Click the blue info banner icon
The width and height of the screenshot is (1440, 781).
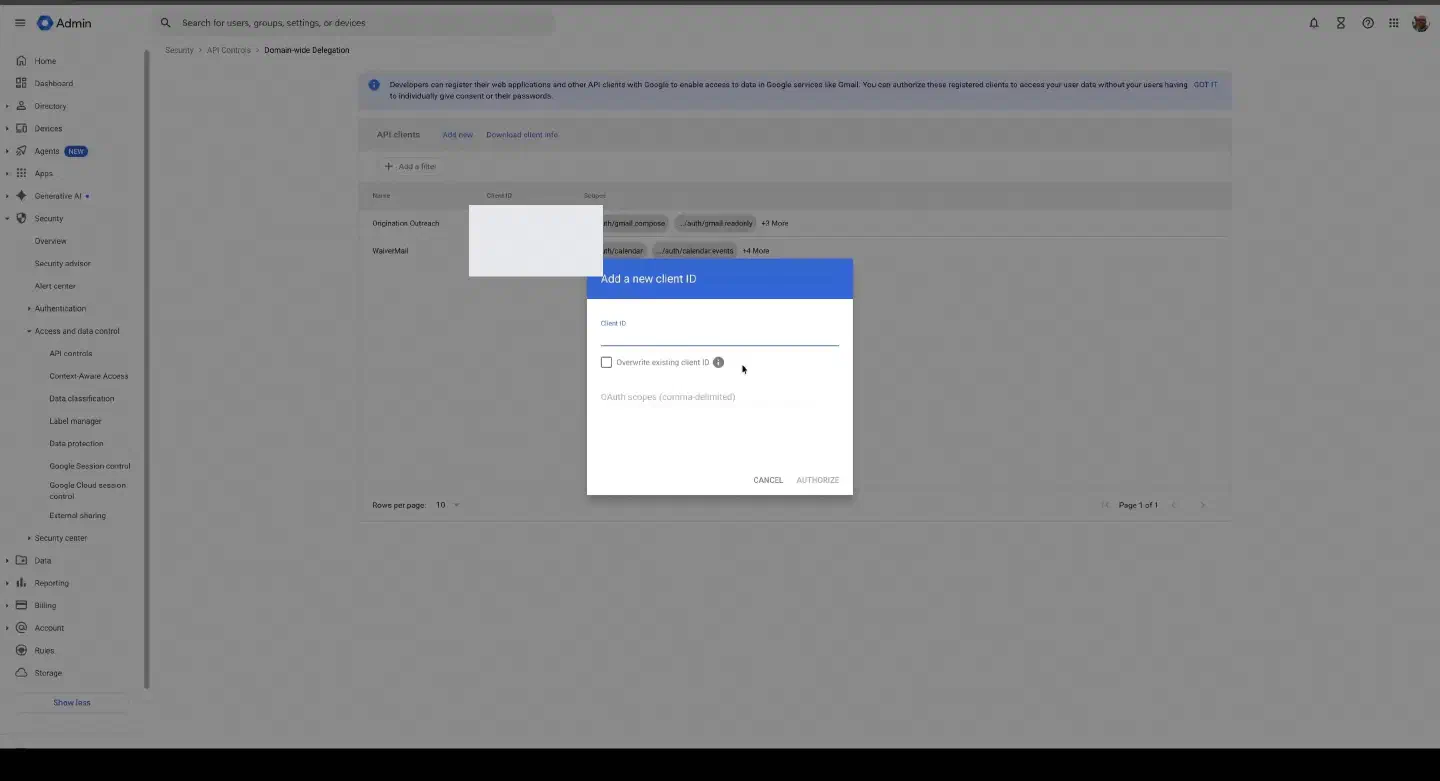click(374, 85)
